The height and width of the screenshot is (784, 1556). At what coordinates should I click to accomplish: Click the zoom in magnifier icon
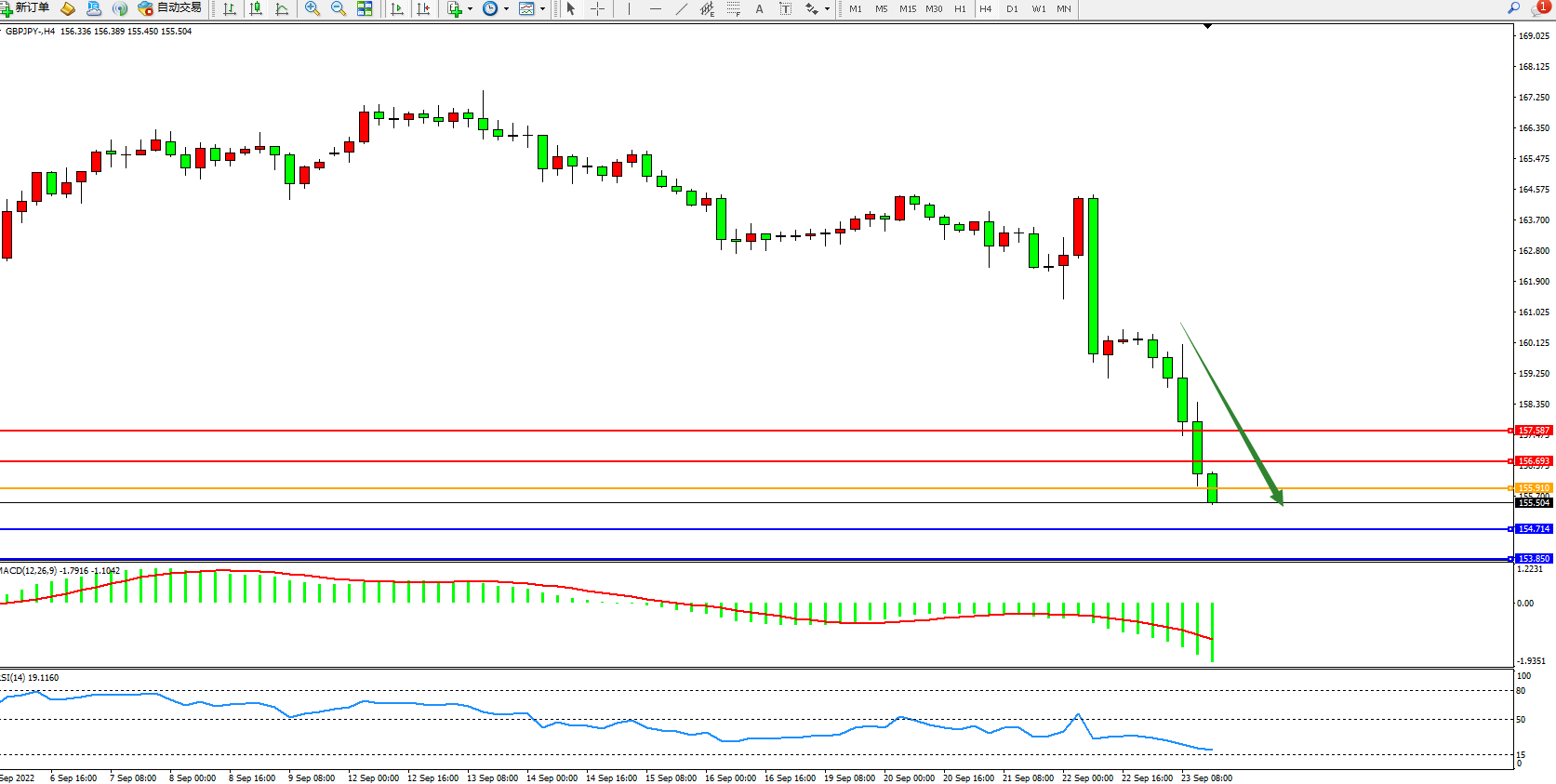pos(313,8)
